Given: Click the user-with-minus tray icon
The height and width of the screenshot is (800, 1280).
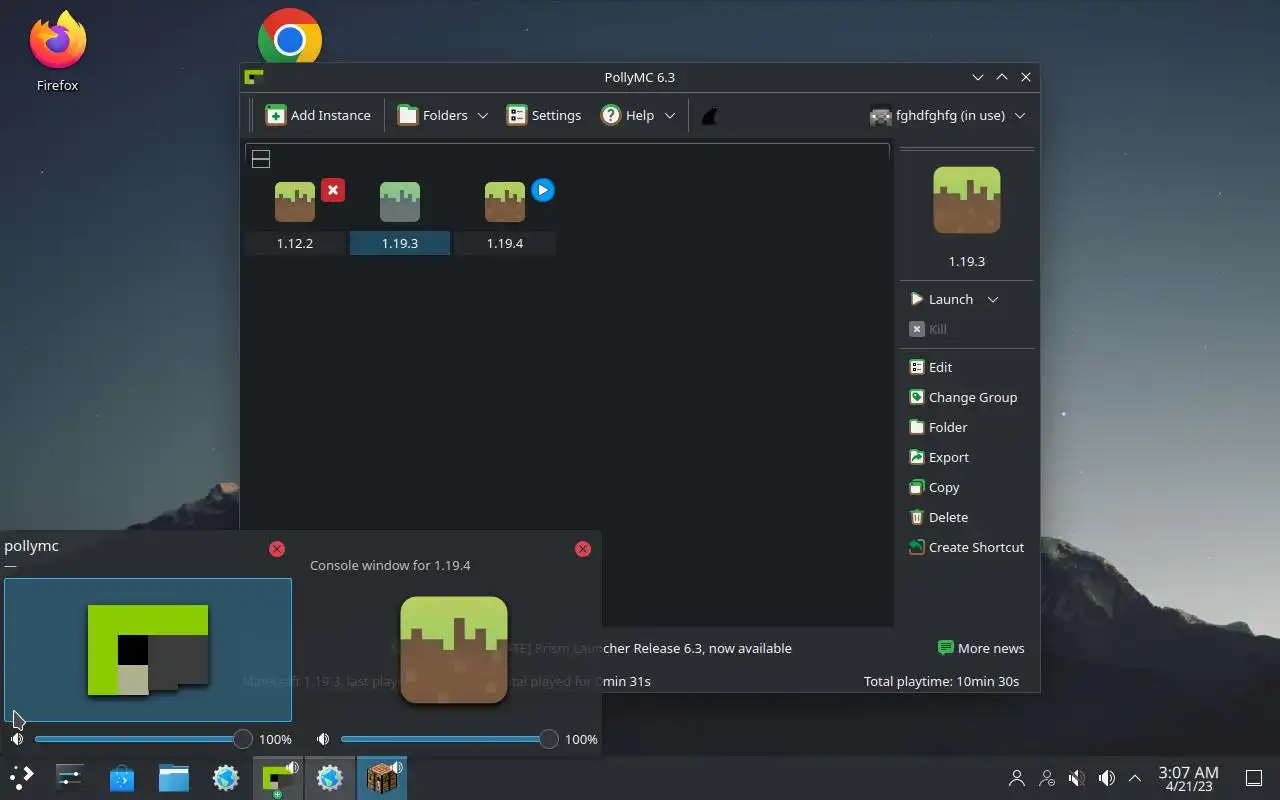Looking at the screenshot, I should point(1047,778).
